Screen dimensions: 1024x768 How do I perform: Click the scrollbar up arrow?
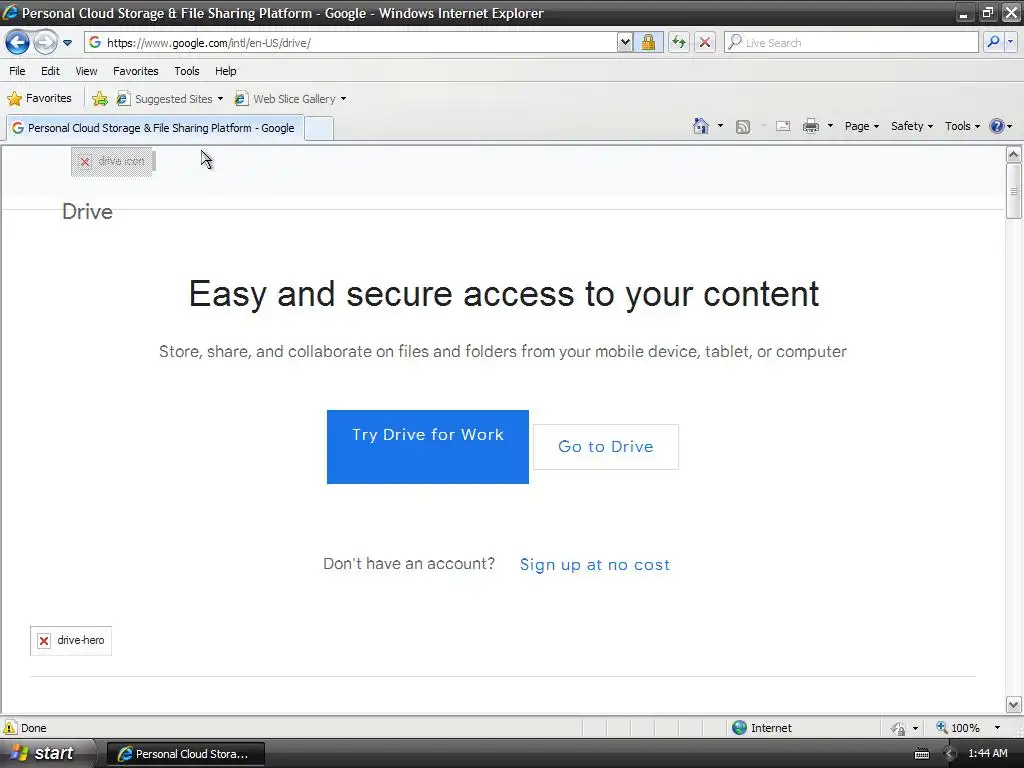point(1014,155)
